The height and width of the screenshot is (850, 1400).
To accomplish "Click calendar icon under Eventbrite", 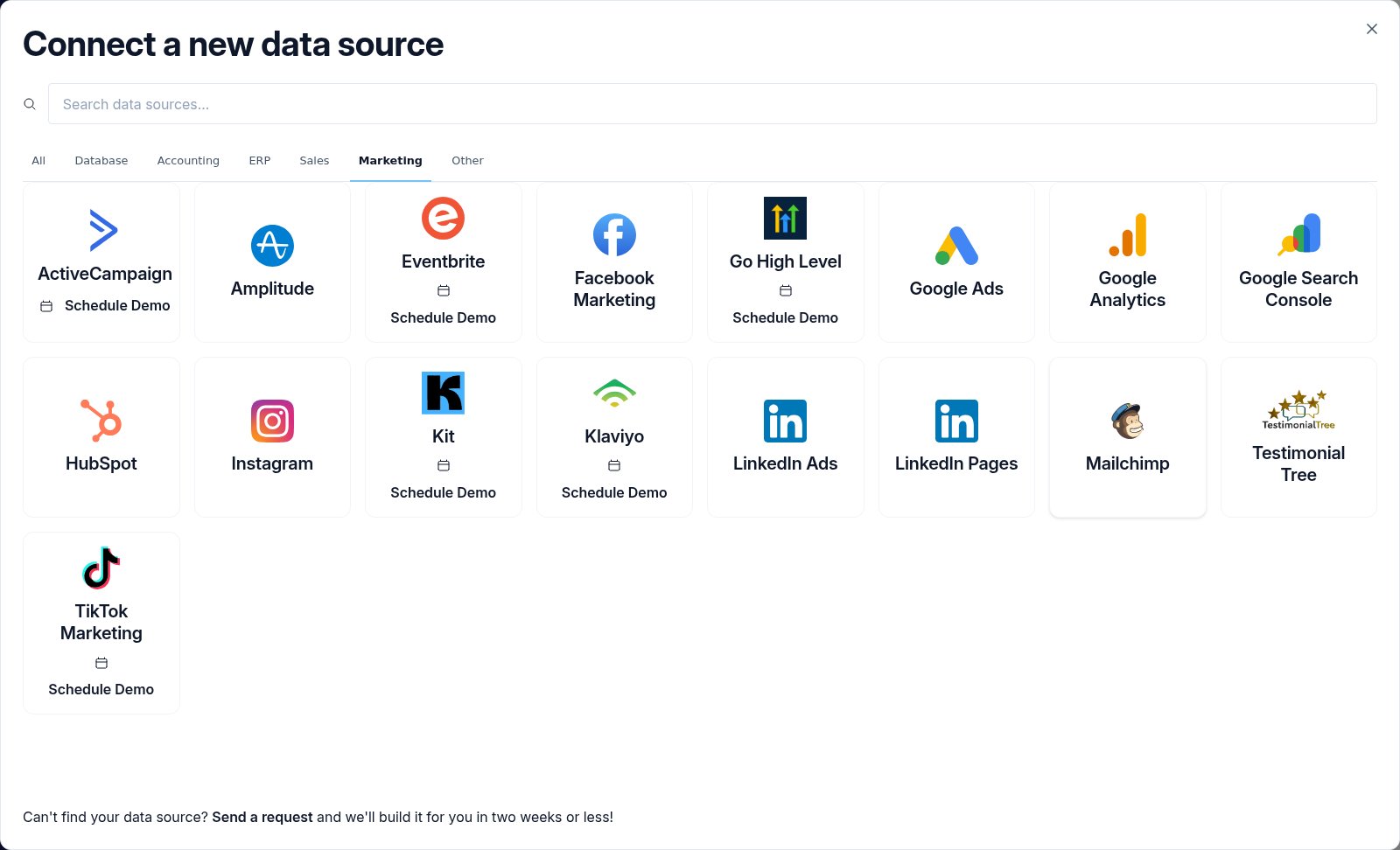I will (444, 290).
